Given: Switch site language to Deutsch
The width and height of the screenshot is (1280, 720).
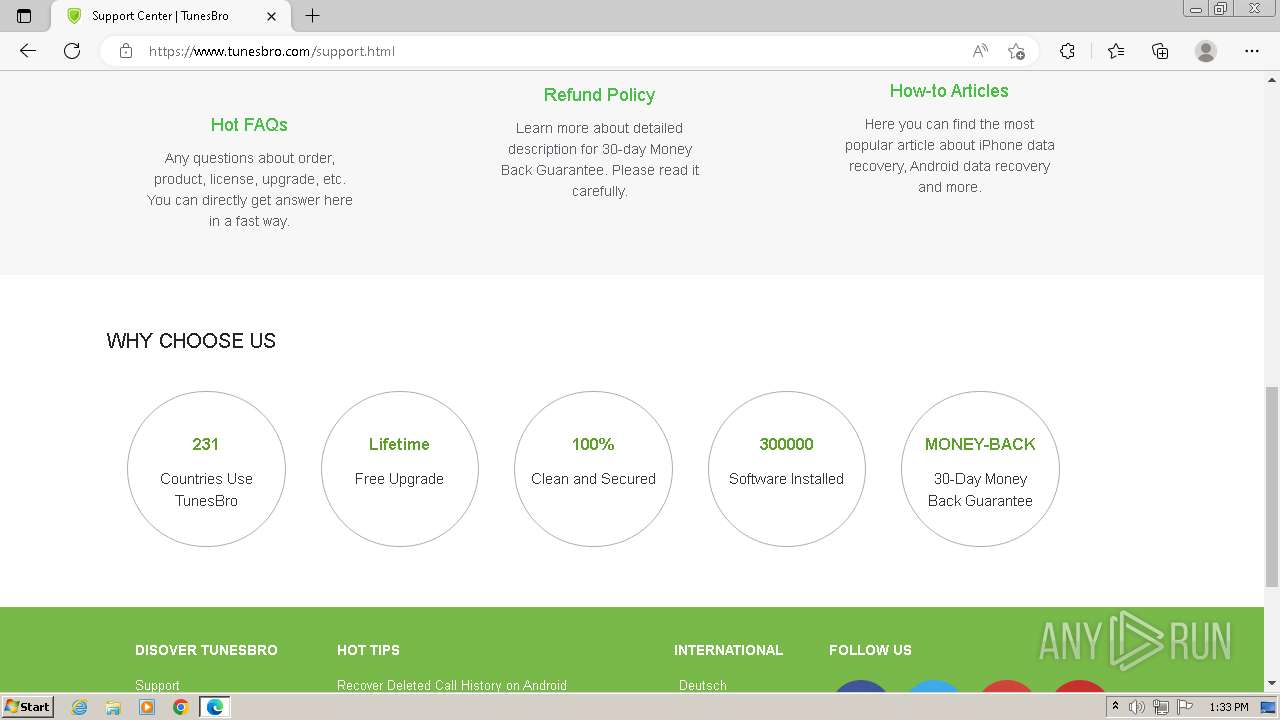Looking at the screenshot, I should (x=703, y=685).
